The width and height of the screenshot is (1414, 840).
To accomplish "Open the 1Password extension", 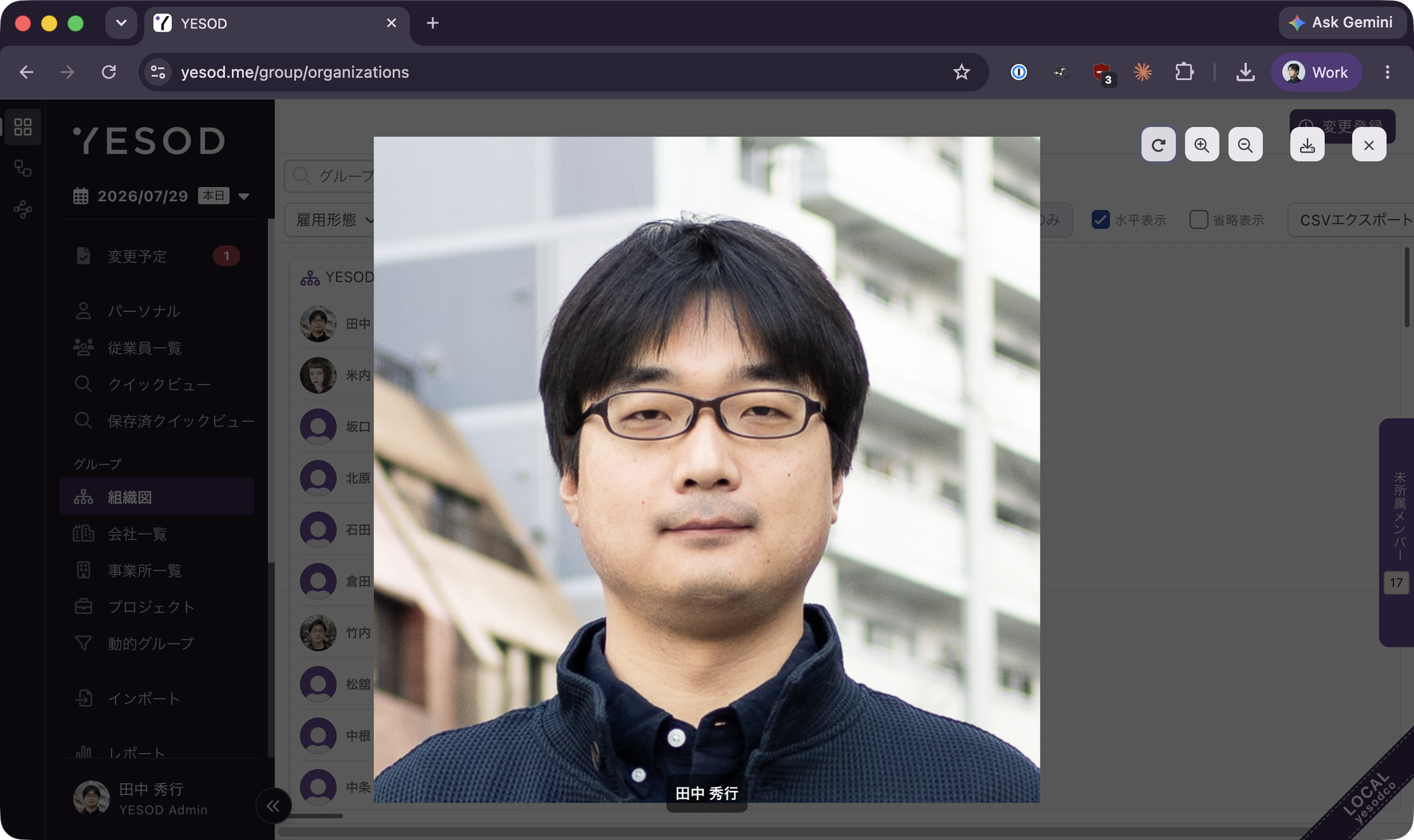I will [1018, 72].
